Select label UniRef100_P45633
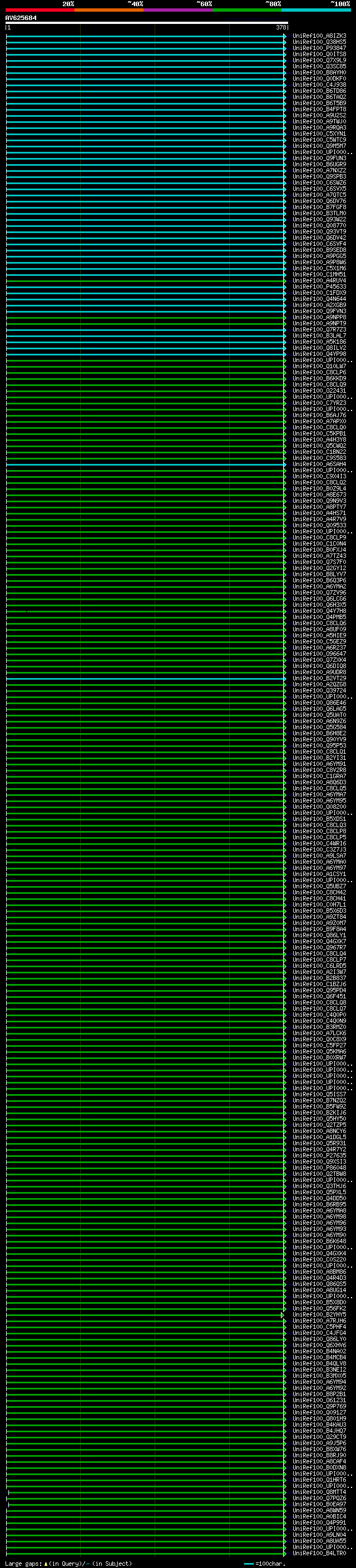Screen dimensions: 356x1568 319,286
